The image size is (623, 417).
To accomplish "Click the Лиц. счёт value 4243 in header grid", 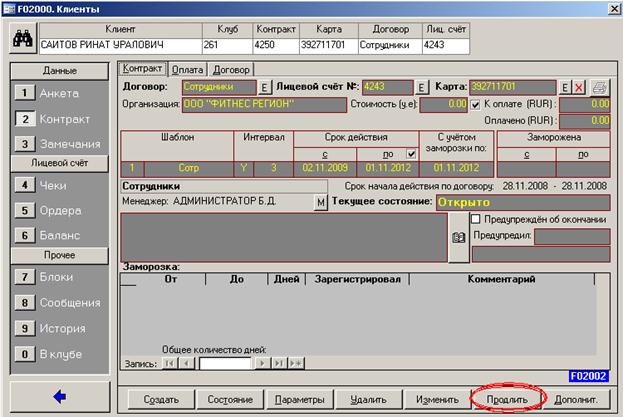I will [446, 45].
